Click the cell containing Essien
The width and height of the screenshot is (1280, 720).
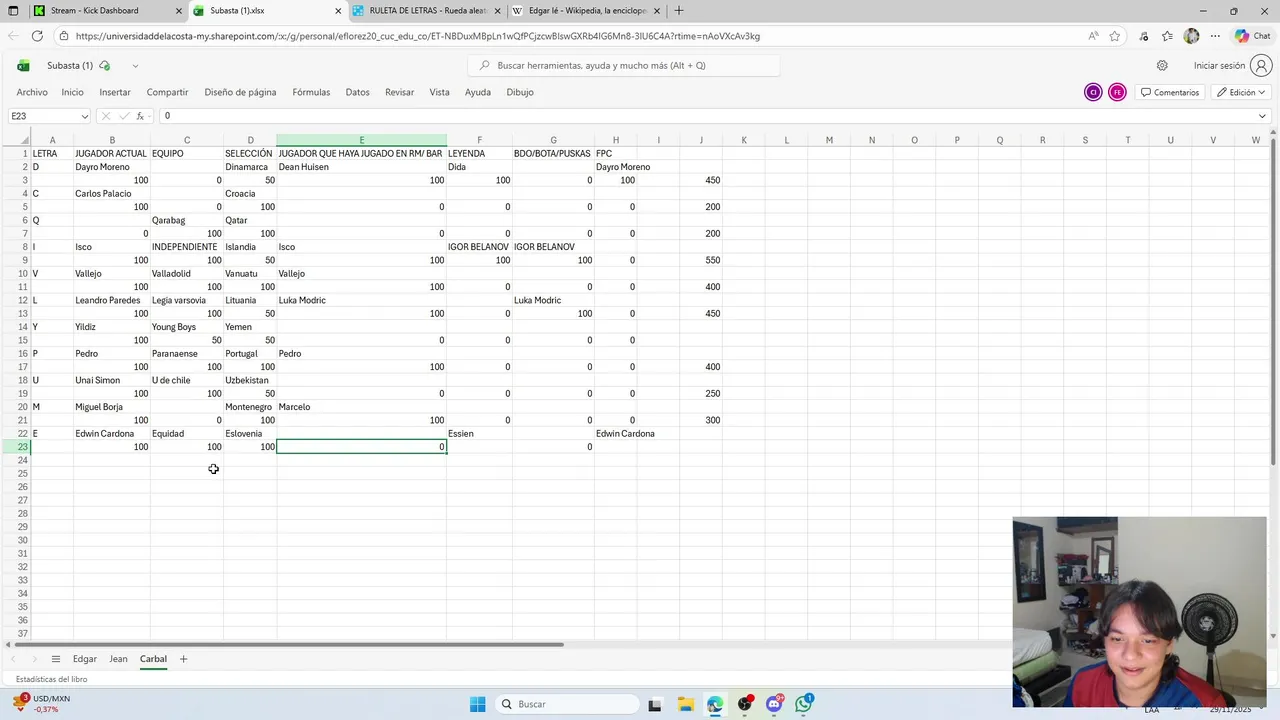[x=479, y=434]
